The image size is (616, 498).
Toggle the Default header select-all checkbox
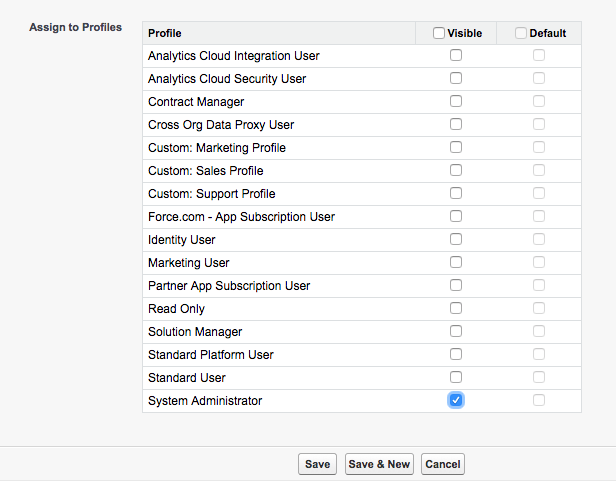pos(521,33)
